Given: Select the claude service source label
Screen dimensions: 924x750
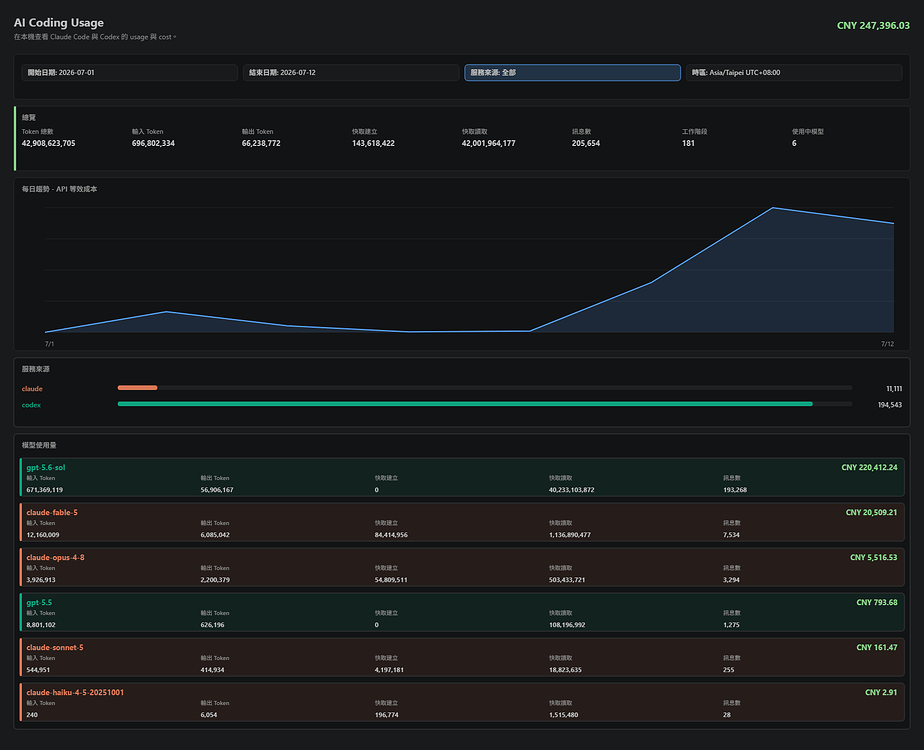Looking at the screenshot, I should click(x=32, y=389).
